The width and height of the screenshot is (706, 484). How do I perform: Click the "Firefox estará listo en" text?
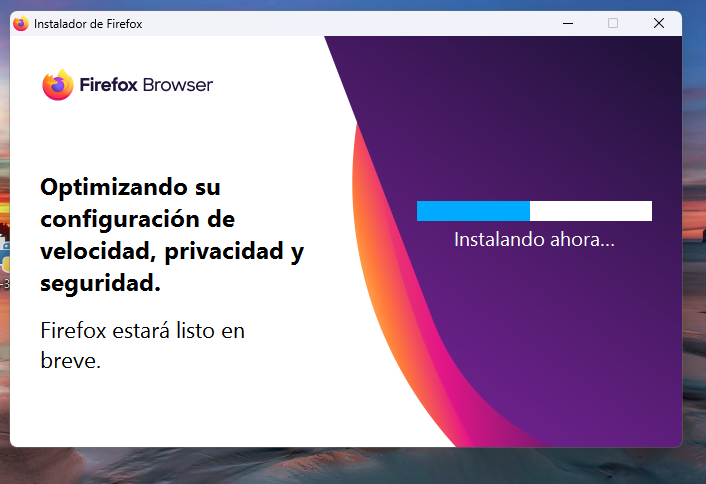tap(142, 331)
